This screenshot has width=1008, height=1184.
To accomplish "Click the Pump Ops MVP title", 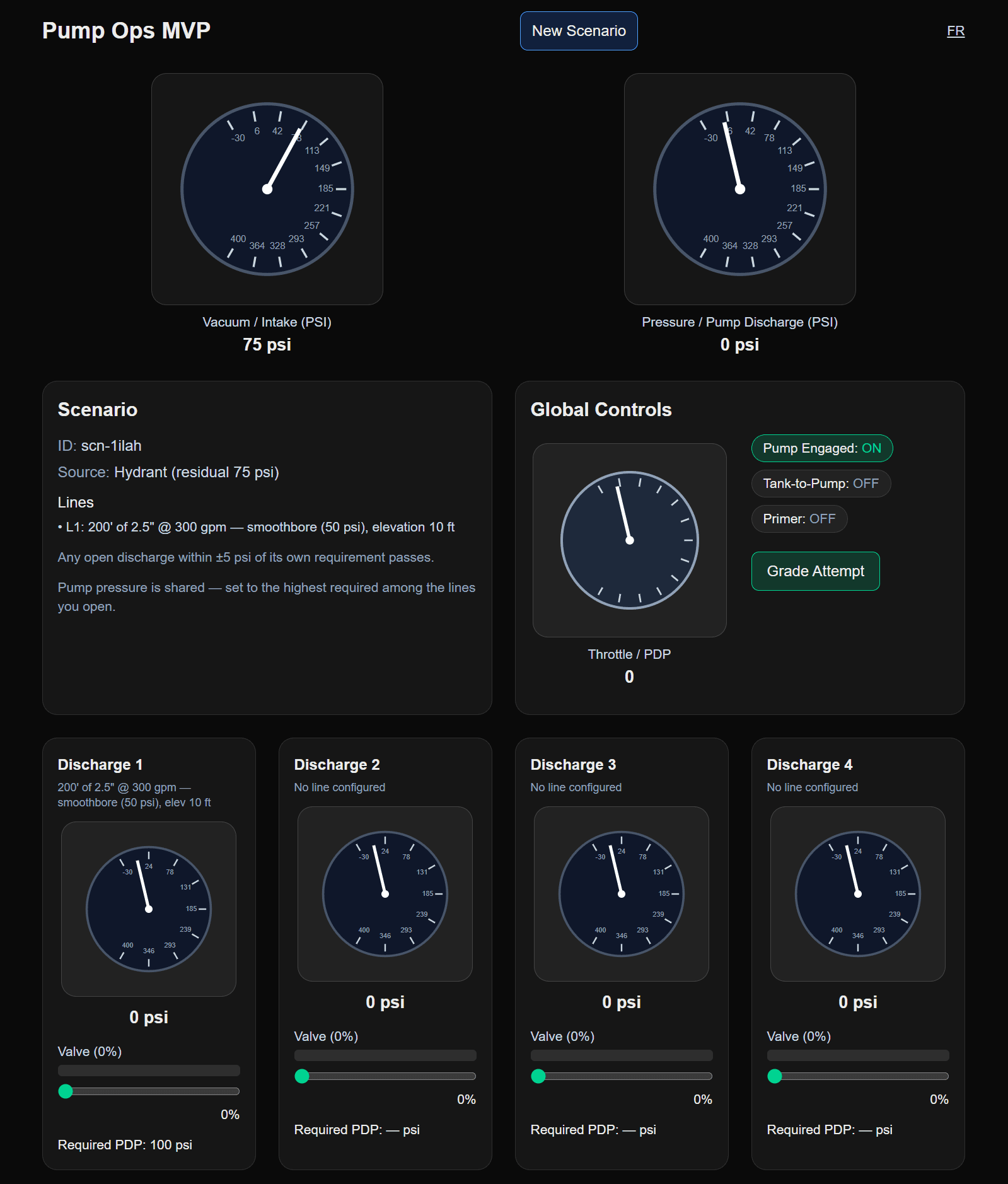I will tap(126, 31).
